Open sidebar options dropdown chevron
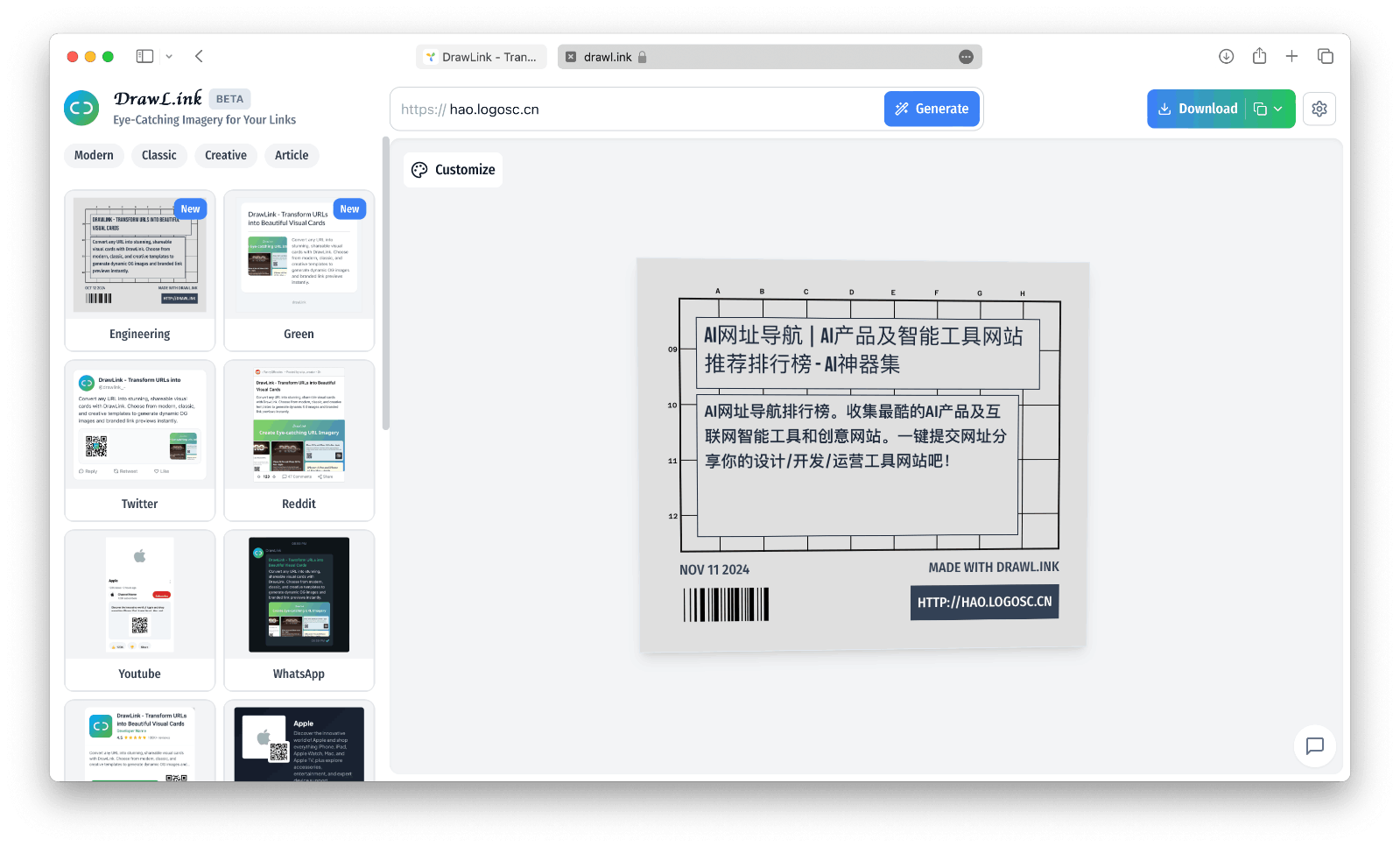The height and width of the screenshot is (847, 1400). 169,56
